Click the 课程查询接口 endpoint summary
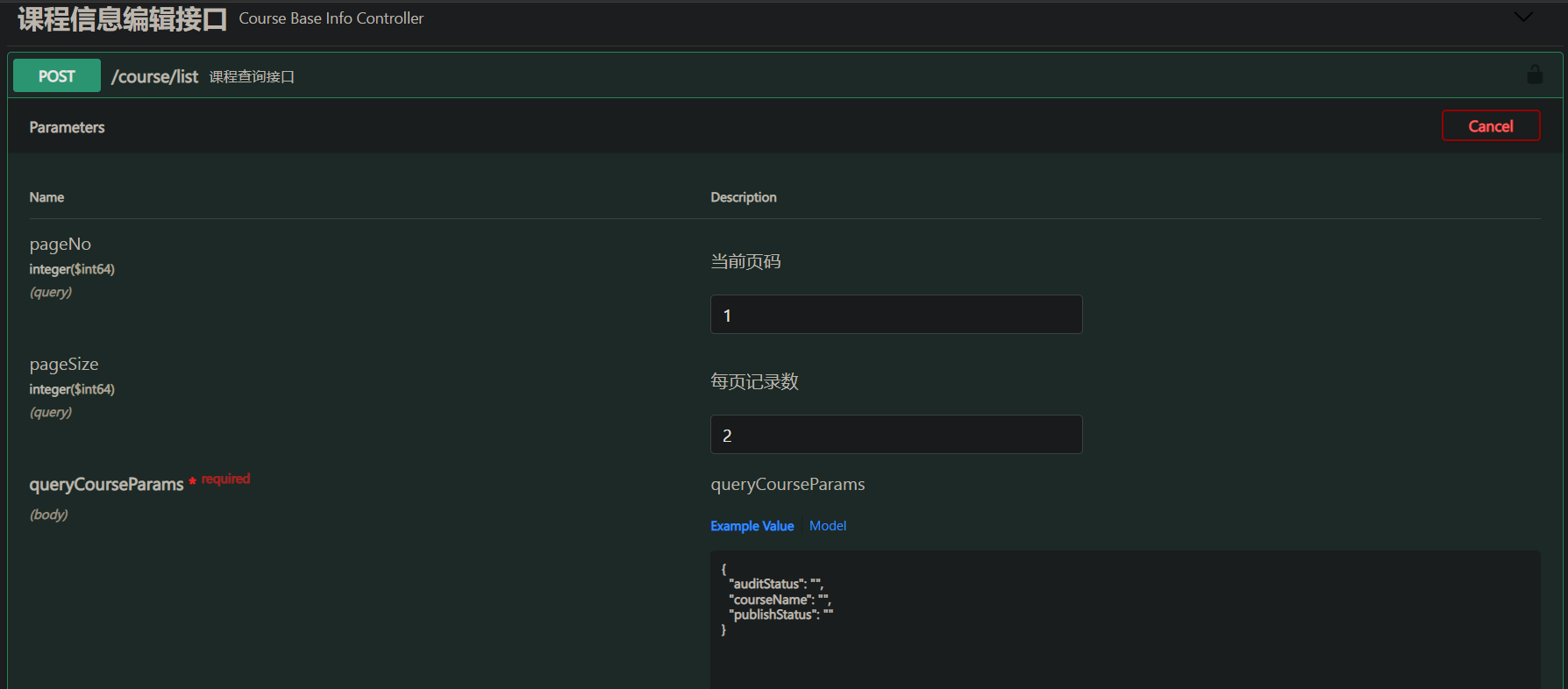 point(252,77)
